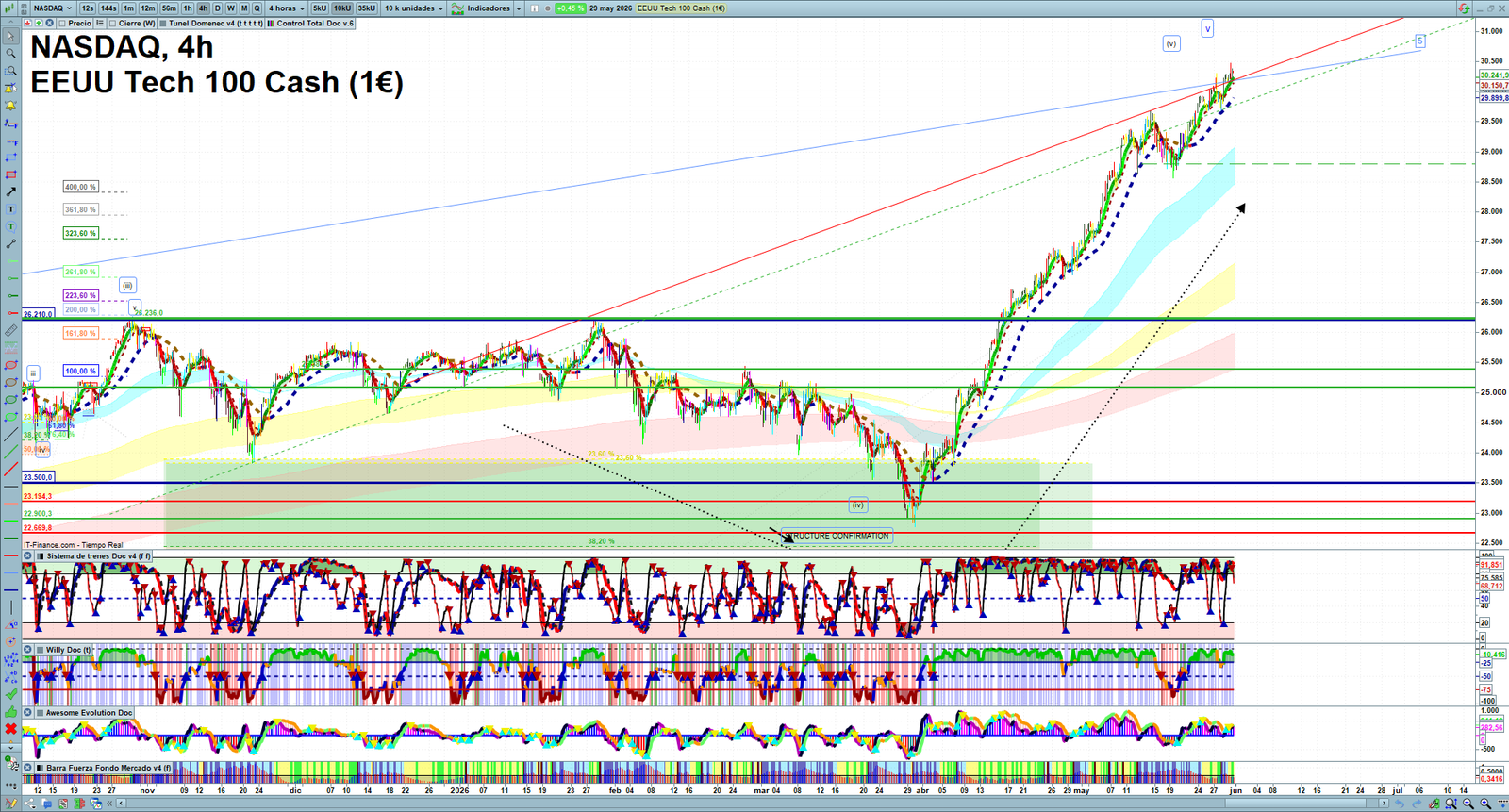The height and width of the screenshot is (812, 1509).
Task: Select the green T speech-bubble text tool
Action: (10, 226)
